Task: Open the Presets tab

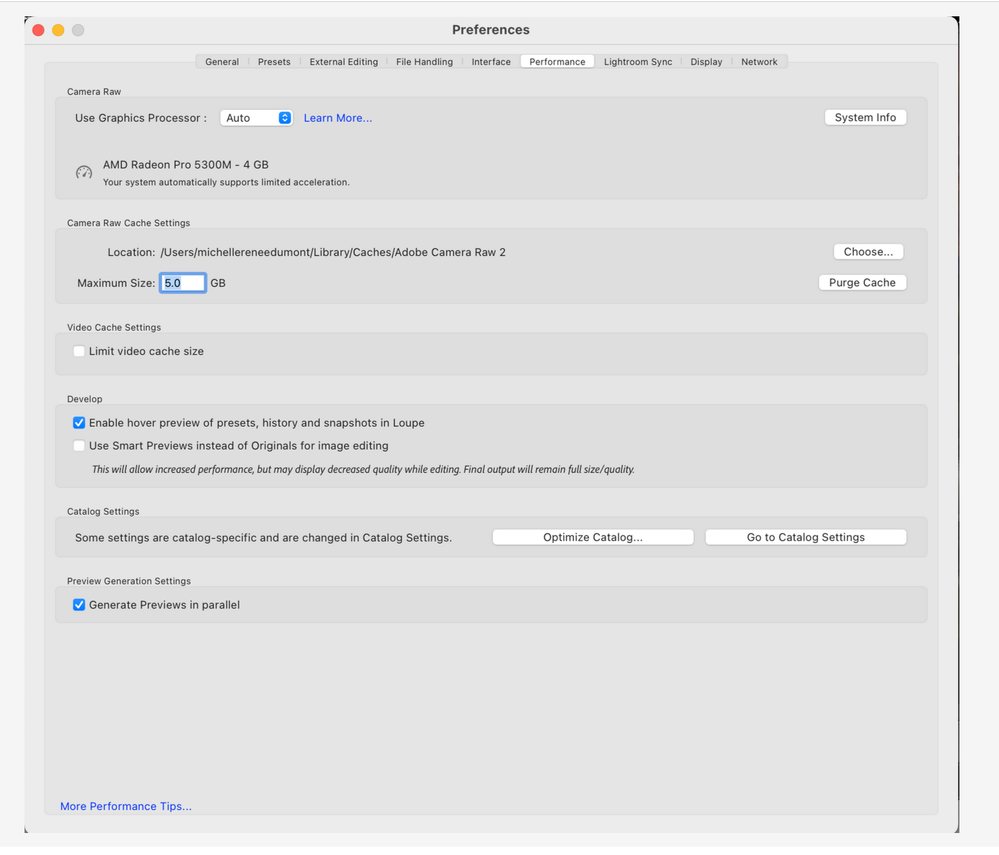Action: pos(274,62)
